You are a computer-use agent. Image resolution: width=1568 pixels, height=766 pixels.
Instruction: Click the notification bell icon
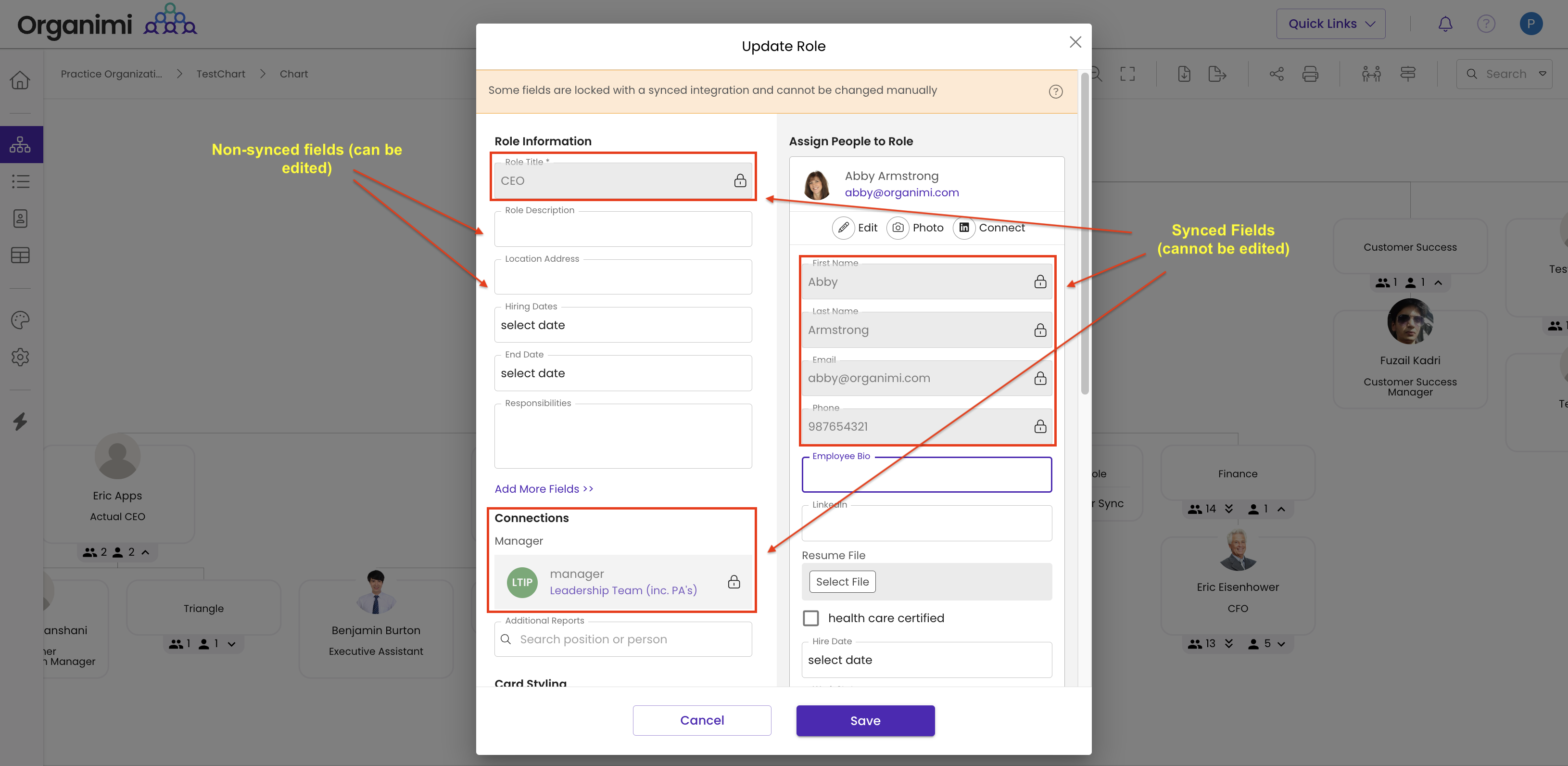1445,24
